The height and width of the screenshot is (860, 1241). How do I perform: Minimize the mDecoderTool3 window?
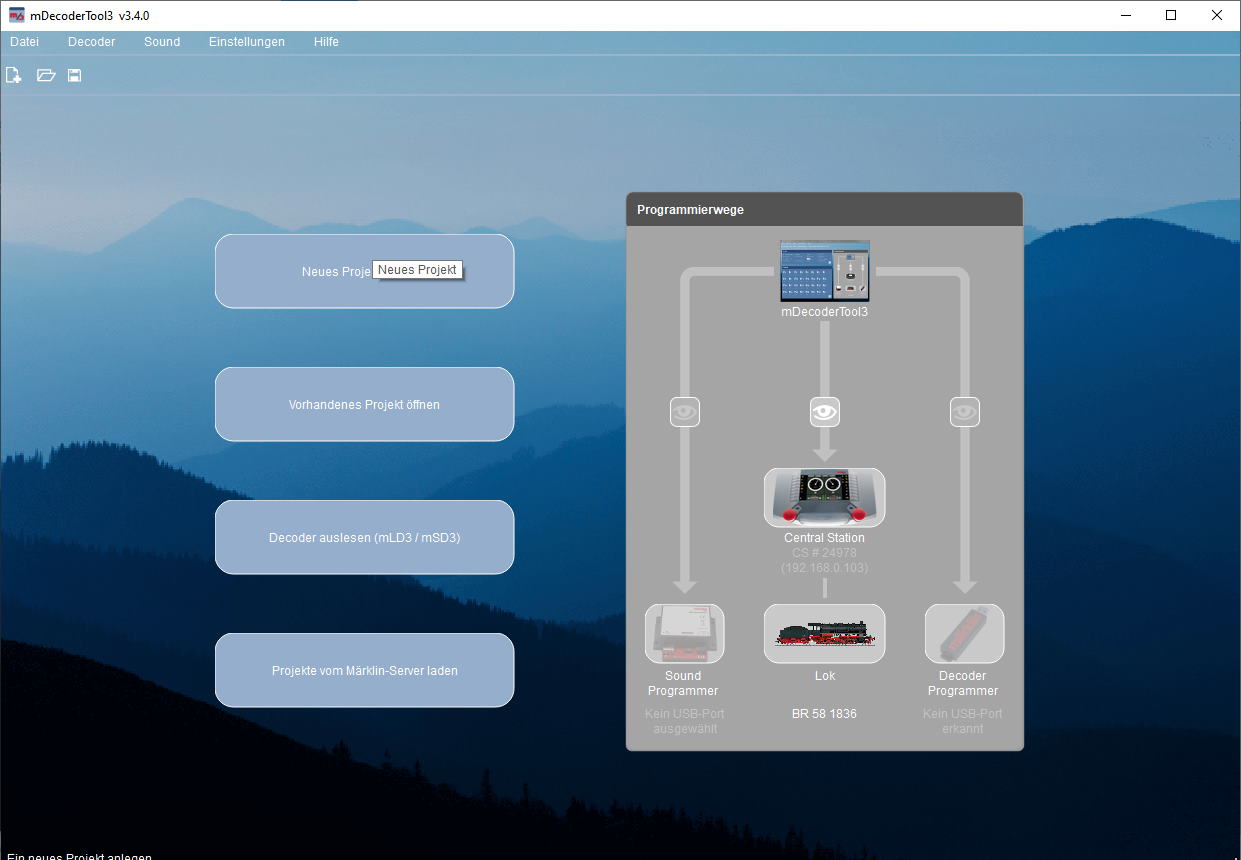point(1124,15)
